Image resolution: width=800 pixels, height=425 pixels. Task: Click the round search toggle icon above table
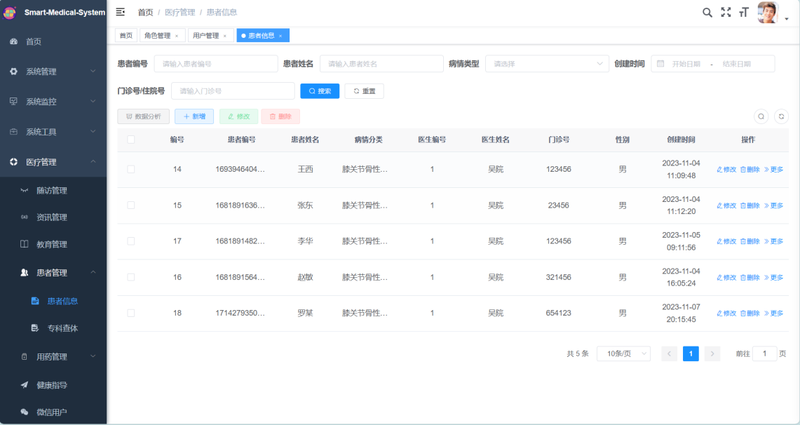[761, 117]
